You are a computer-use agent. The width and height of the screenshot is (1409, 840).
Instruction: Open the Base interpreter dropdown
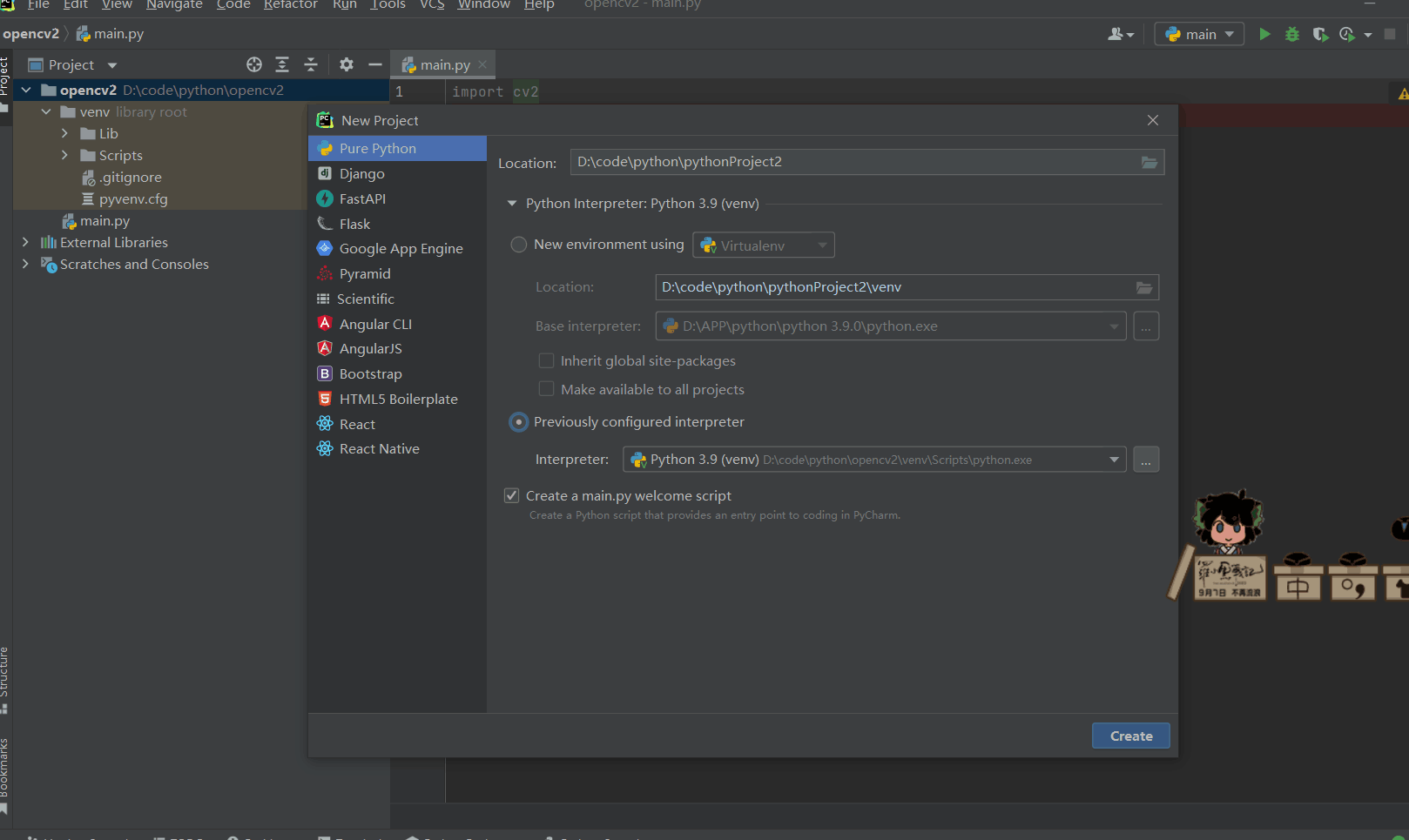click(x=891, y=326)
